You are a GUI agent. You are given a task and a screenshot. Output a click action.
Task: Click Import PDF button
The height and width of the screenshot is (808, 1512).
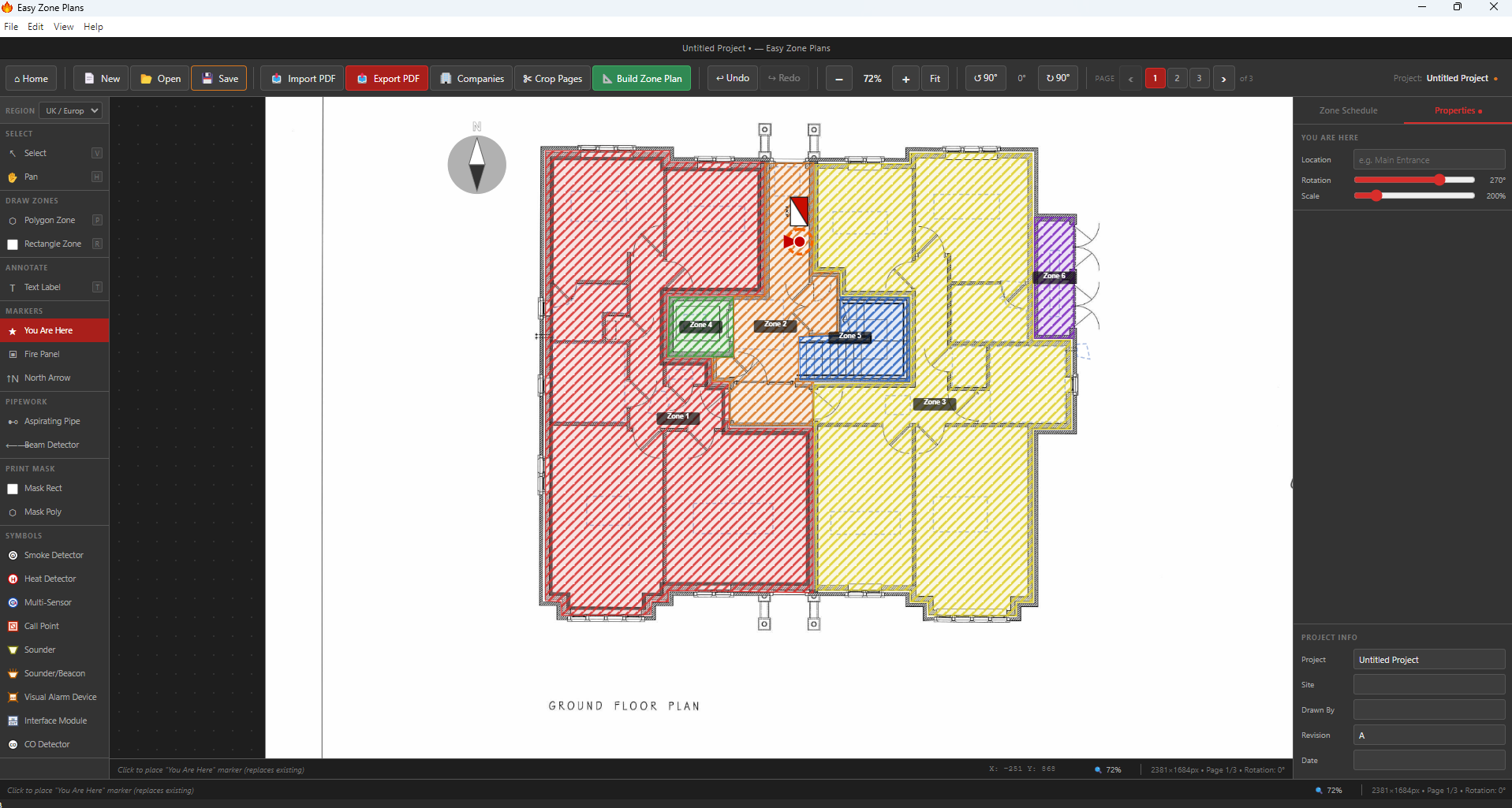[303, 78]
